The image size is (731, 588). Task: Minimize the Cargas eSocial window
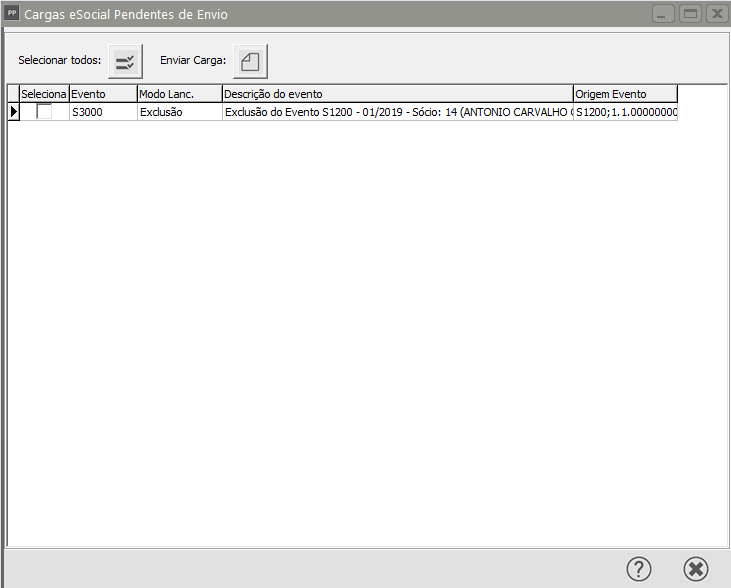pos(663,14)
